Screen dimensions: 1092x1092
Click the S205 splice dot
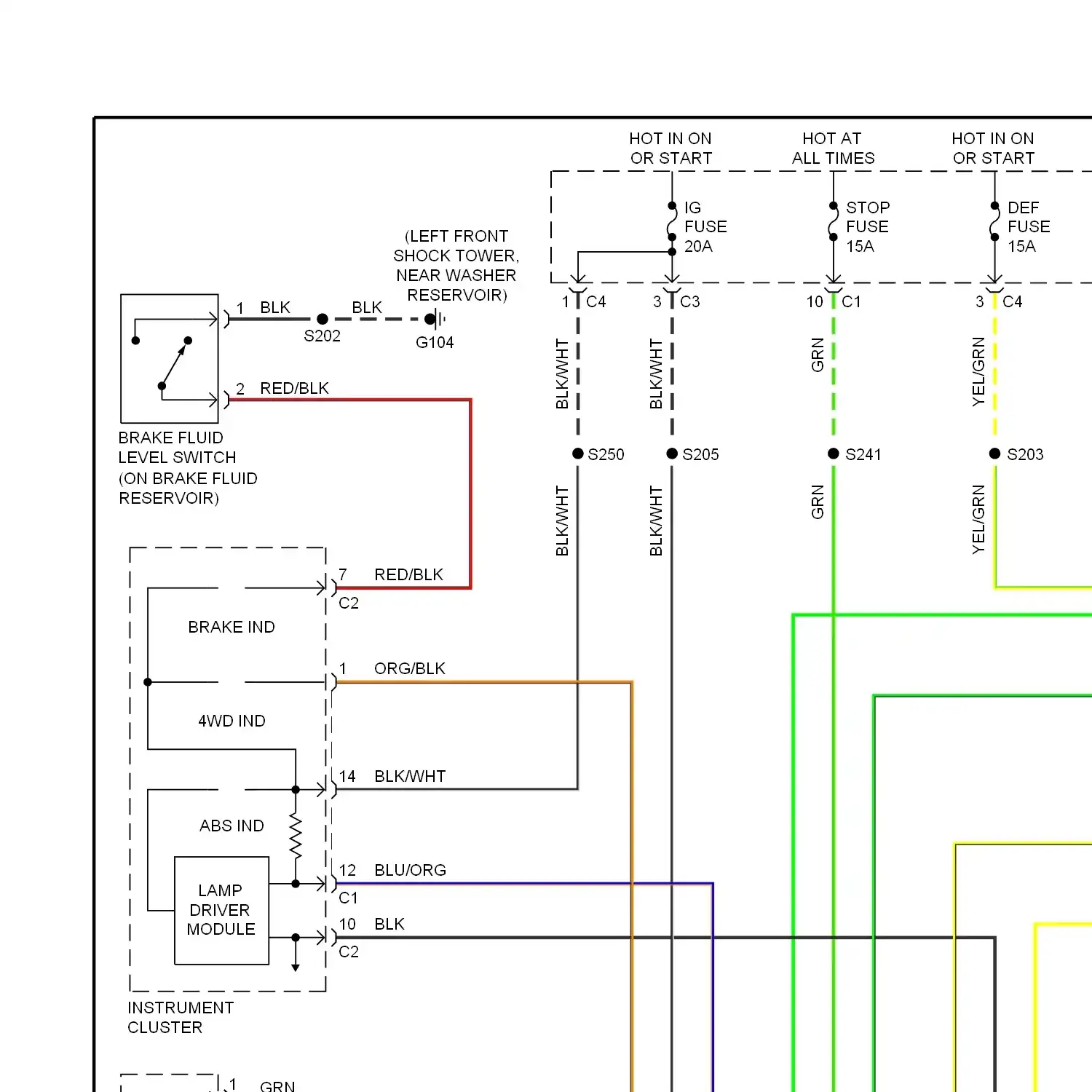pos(672,454)
